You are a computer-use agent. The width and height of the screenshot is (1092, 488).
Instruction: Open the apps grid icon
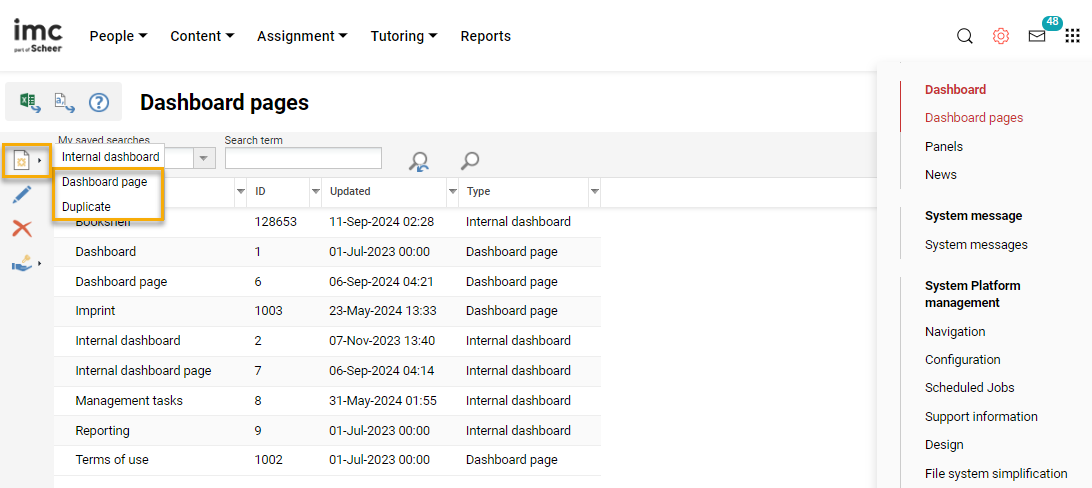(x=1072, y=36)
